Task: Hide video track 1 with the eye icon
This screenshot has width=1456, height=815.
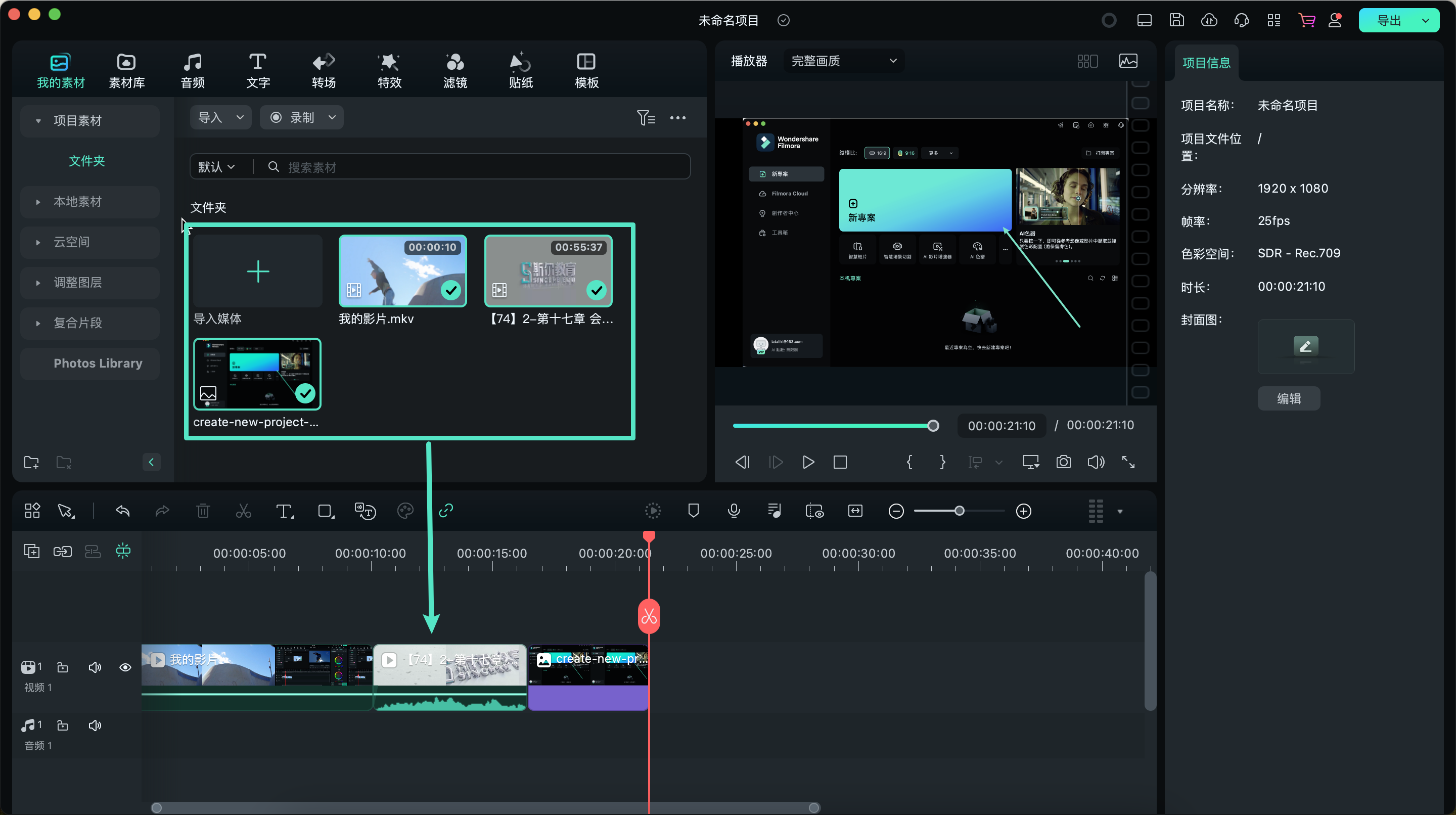Action: point(125,667)
